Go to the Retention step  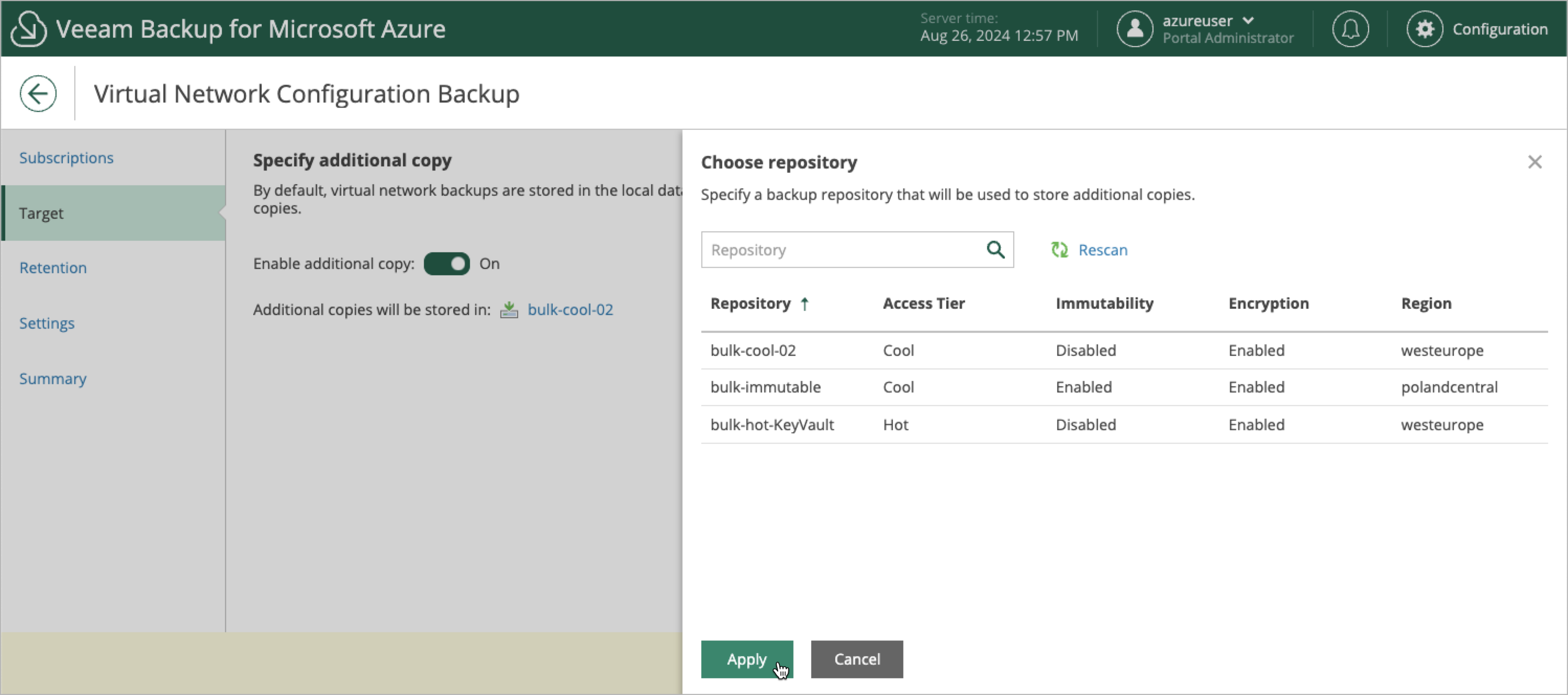click(53, 268)
